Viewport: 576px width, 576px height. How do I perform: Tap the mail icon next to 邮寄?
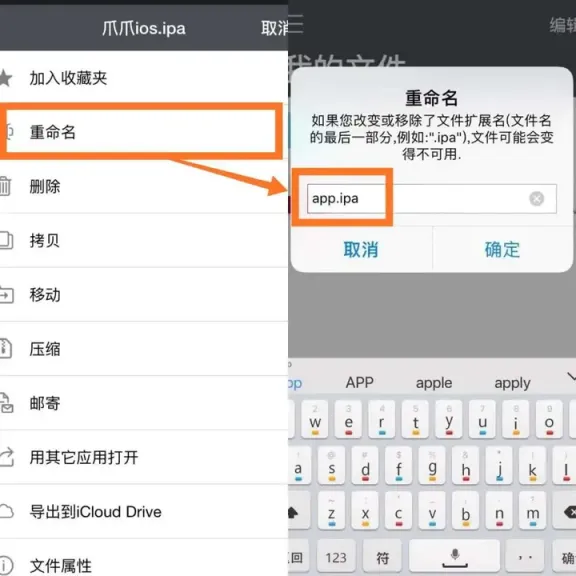click(x=6, y=403)
